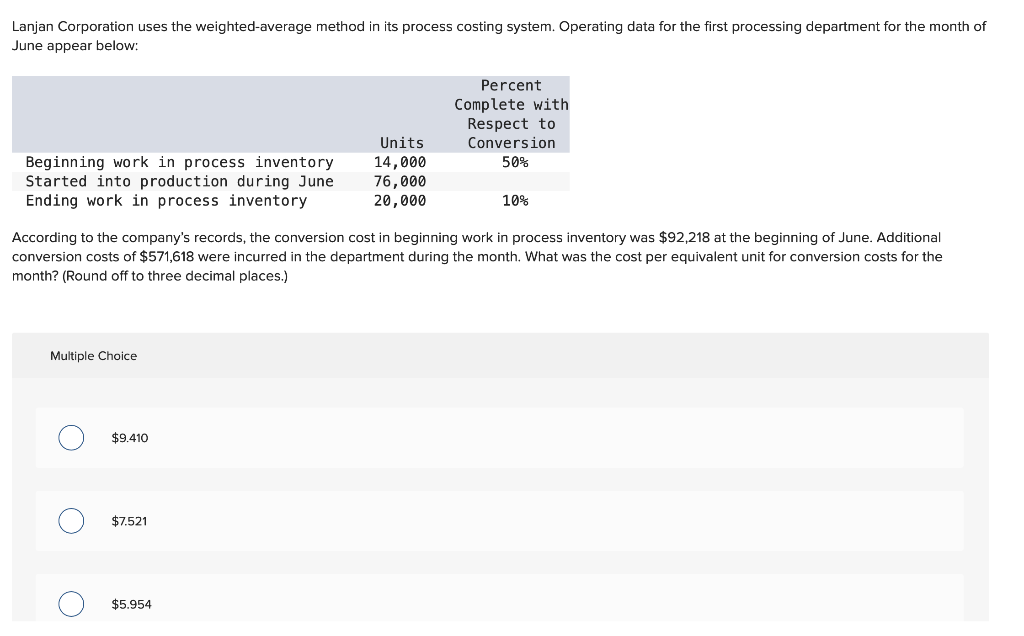This screenshot has width=1024, height=636.
Task: Click the $5.954 answer label
Action: [131, 603]
